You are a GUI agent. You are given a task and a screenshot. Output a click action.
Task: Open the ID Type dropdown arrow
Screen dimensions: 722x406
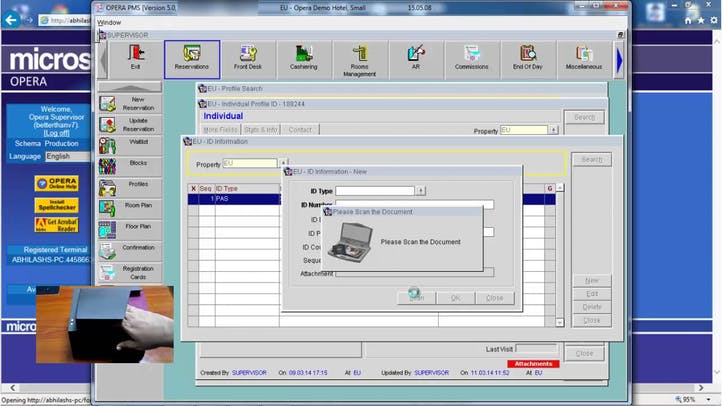pyautogui.click(x=420, y=191)
